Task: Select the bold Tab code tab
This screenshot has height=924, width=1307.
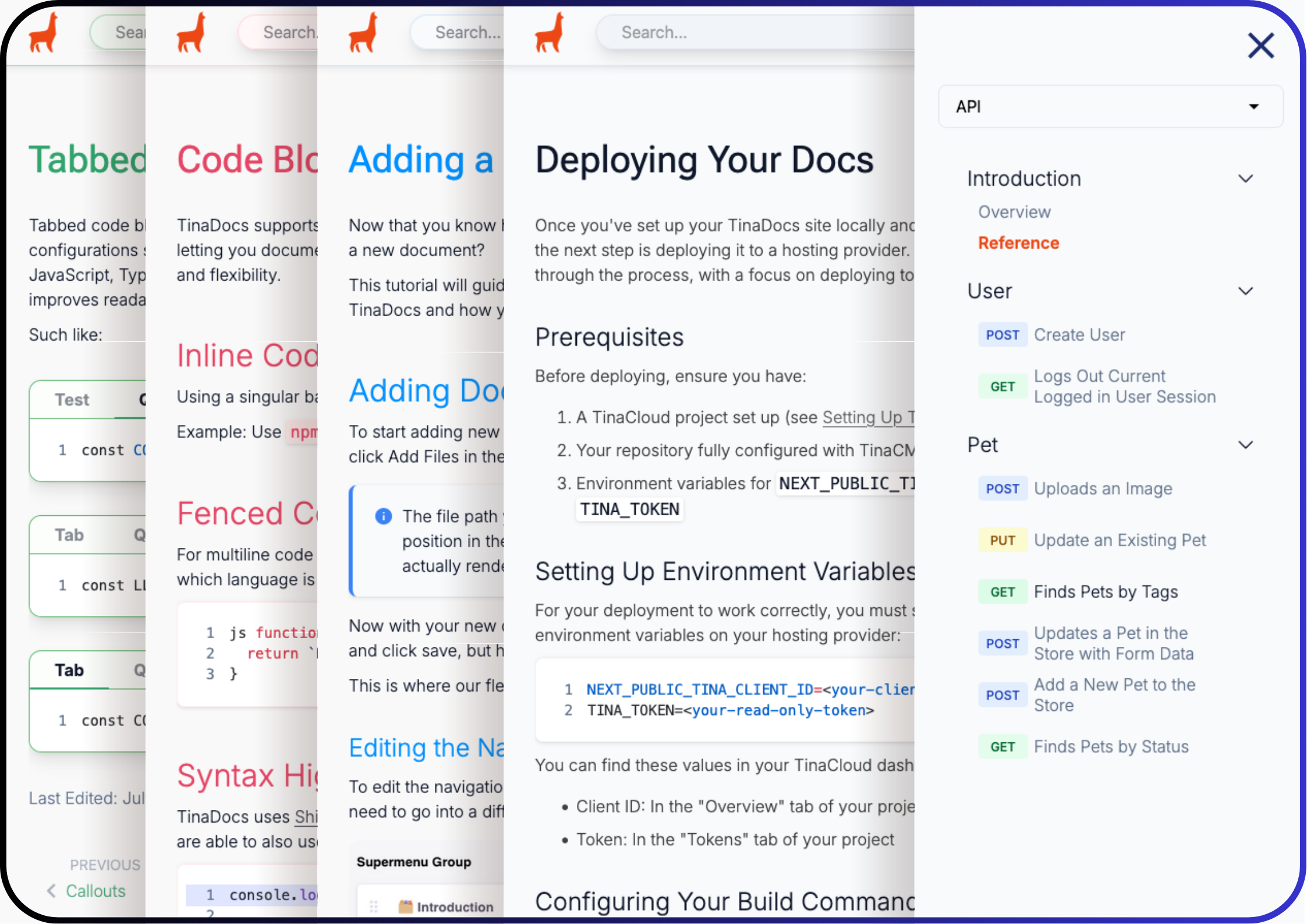Action: pyautogui.click(x=69, y=670)
